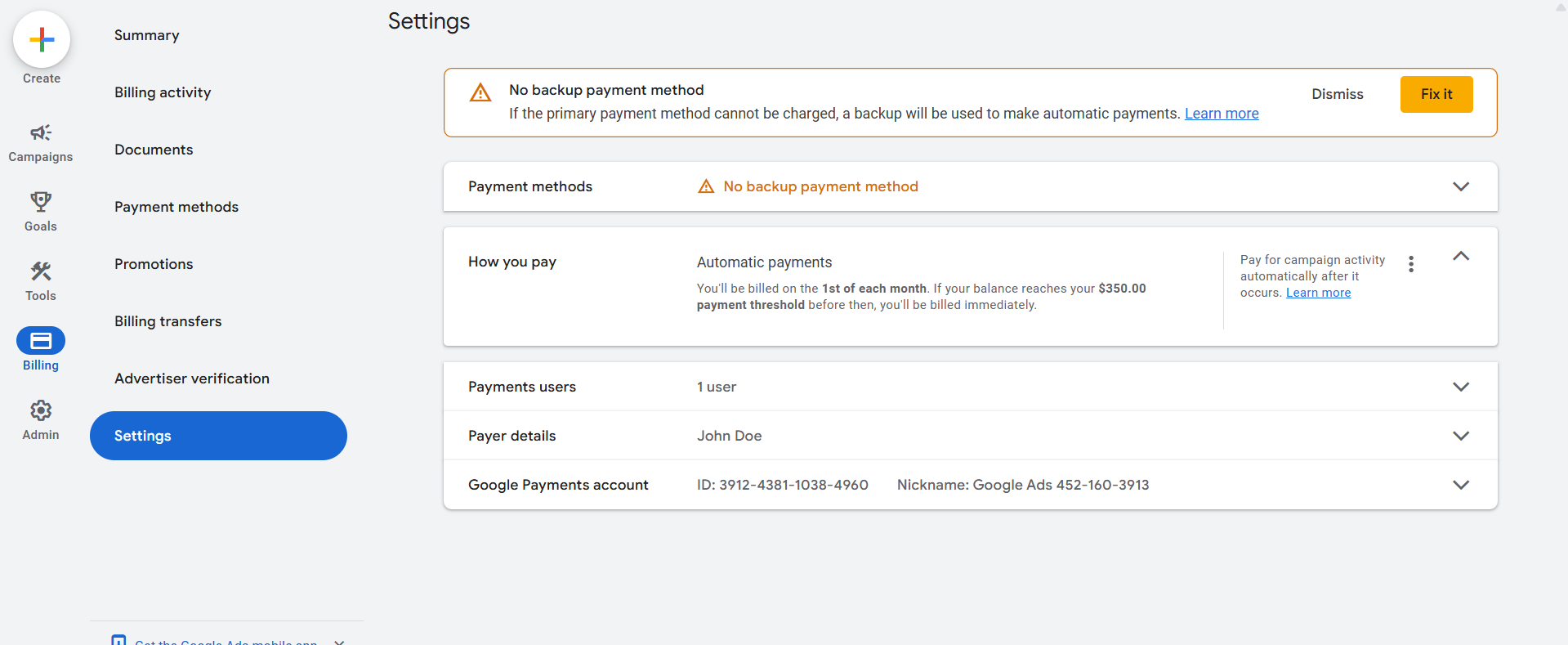Go to Billing transfers
The width and height of the screenshot is (1568, 645).
pyautogui.click(x=168, y=321)
